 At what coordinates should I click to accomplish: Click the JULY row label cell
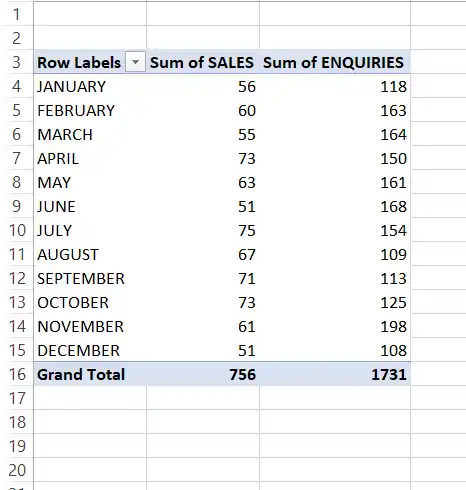(90, 230)
